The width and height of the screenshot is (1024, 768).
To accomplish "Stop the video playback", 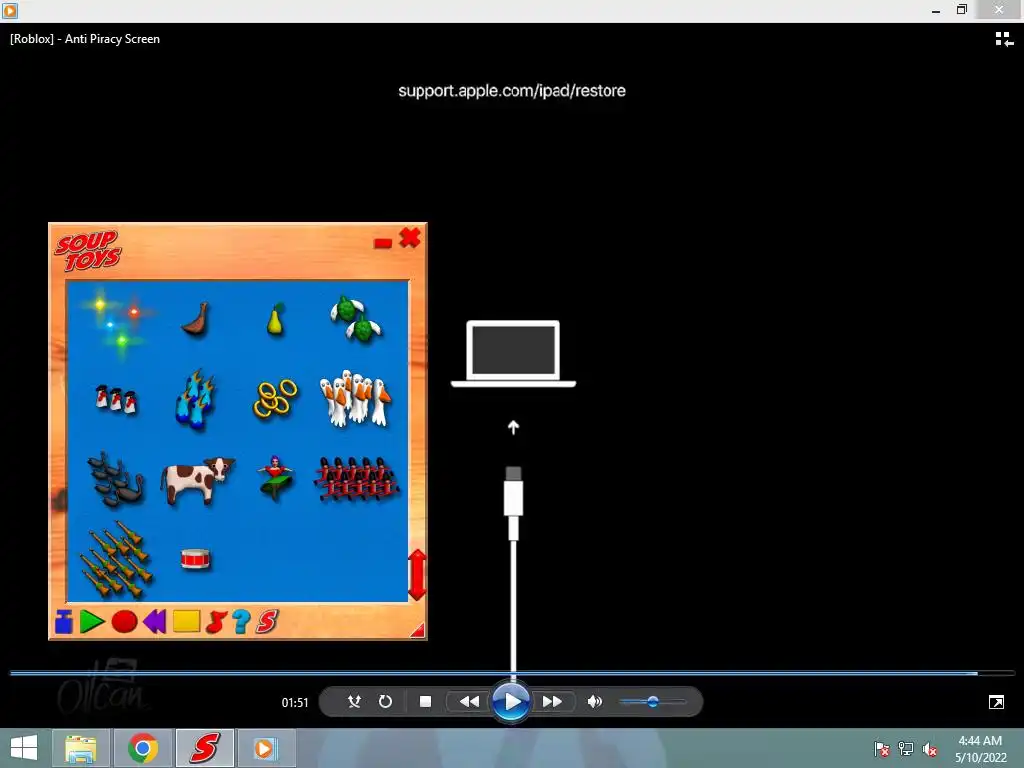I will click(x=425, y=701).
